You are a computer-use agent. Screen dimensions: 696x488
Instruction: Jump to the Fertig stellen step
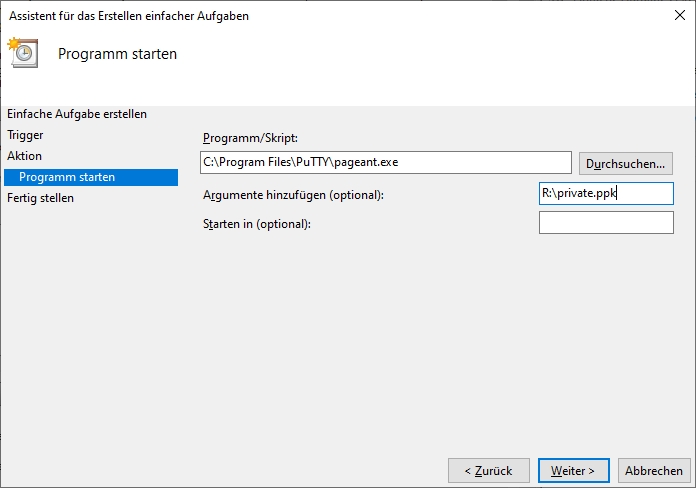click(x=41, y=198)
